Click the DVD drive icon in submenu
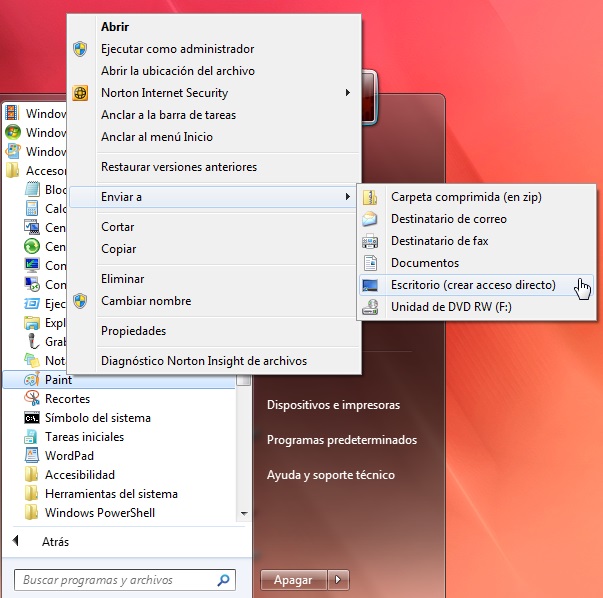Image resolution: width=603 pixels, height=598 pixels. pos(370,307)
